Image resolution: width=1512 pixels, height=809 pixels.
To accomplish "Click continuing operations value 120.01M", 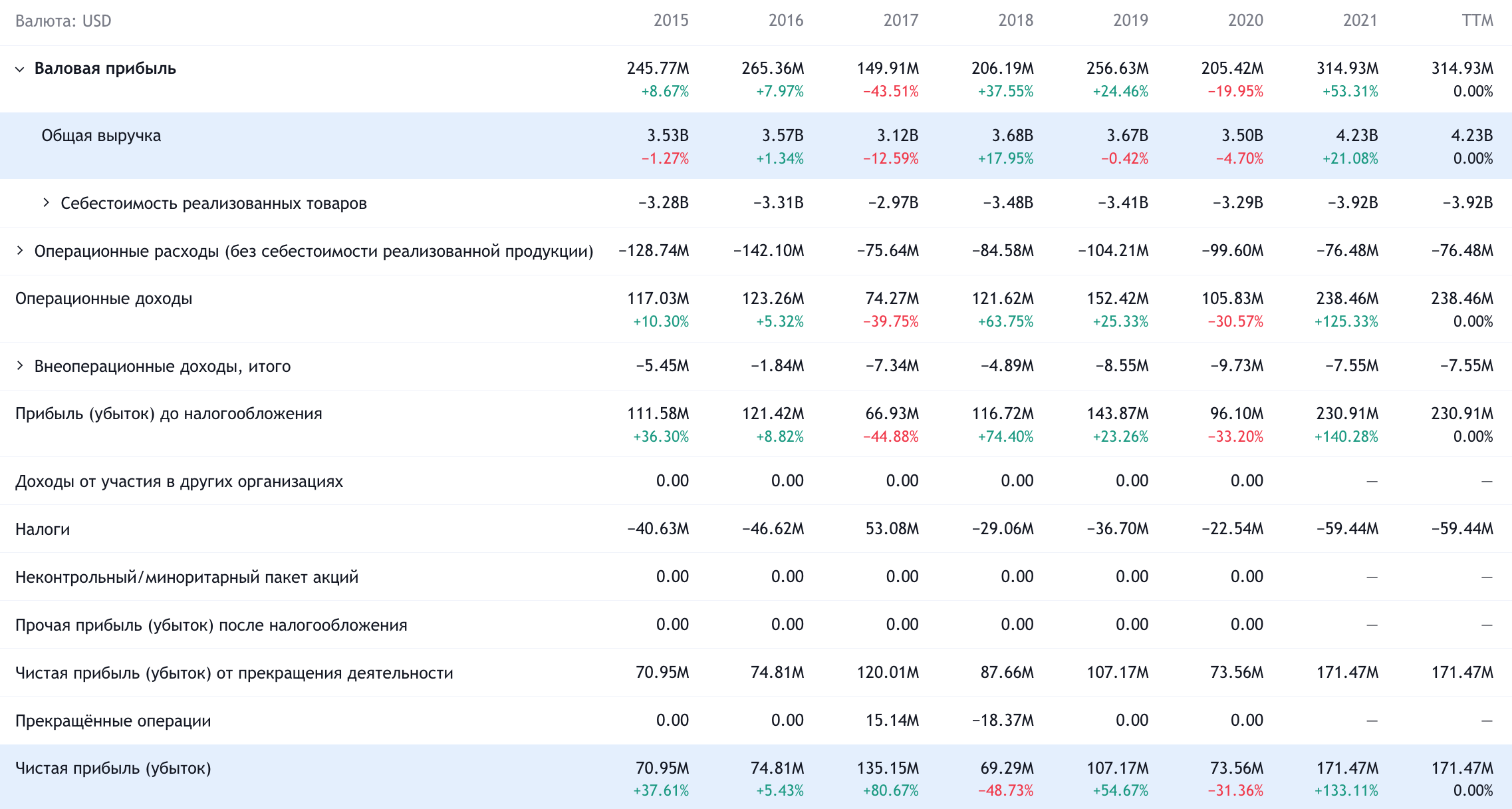I will pos(888,673).
